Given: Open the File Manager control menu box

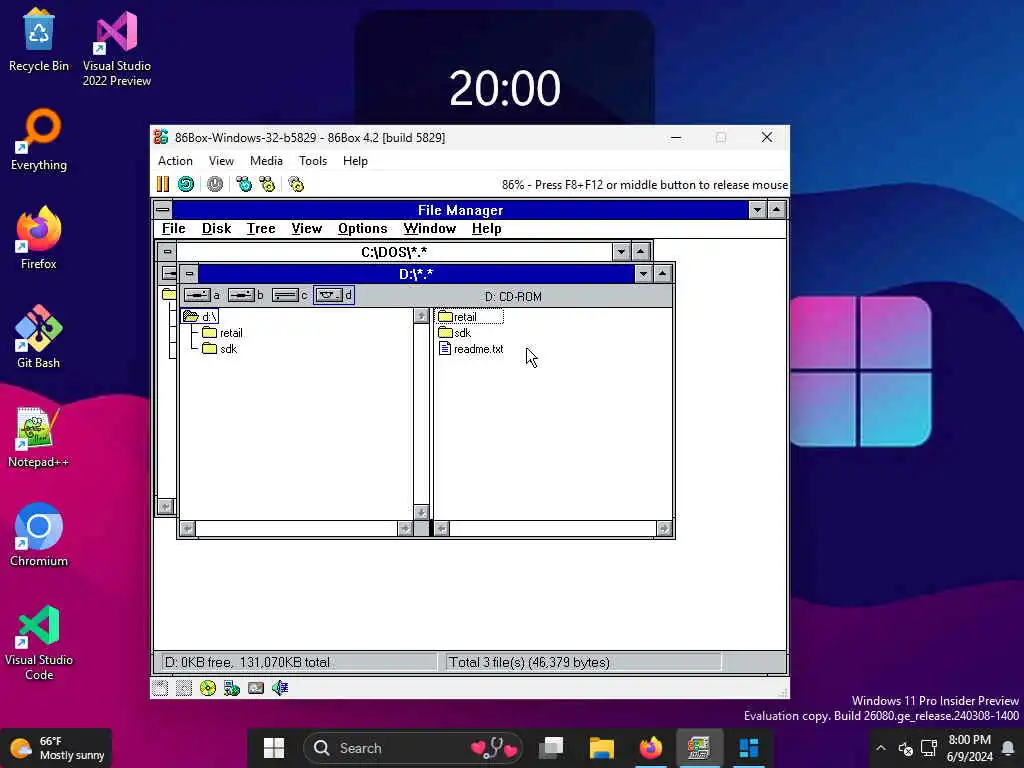Looking at the screenshot, I should click(163, 210).
